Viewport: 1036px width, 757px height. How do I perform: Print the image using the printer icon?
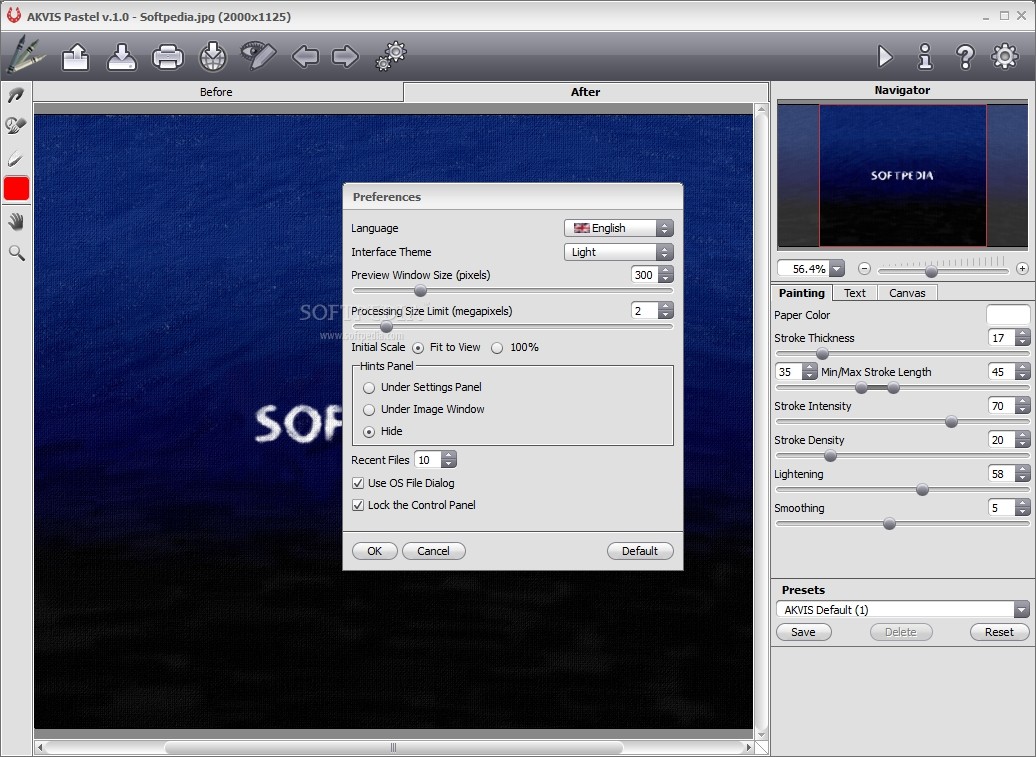click(x=167, y=57)
